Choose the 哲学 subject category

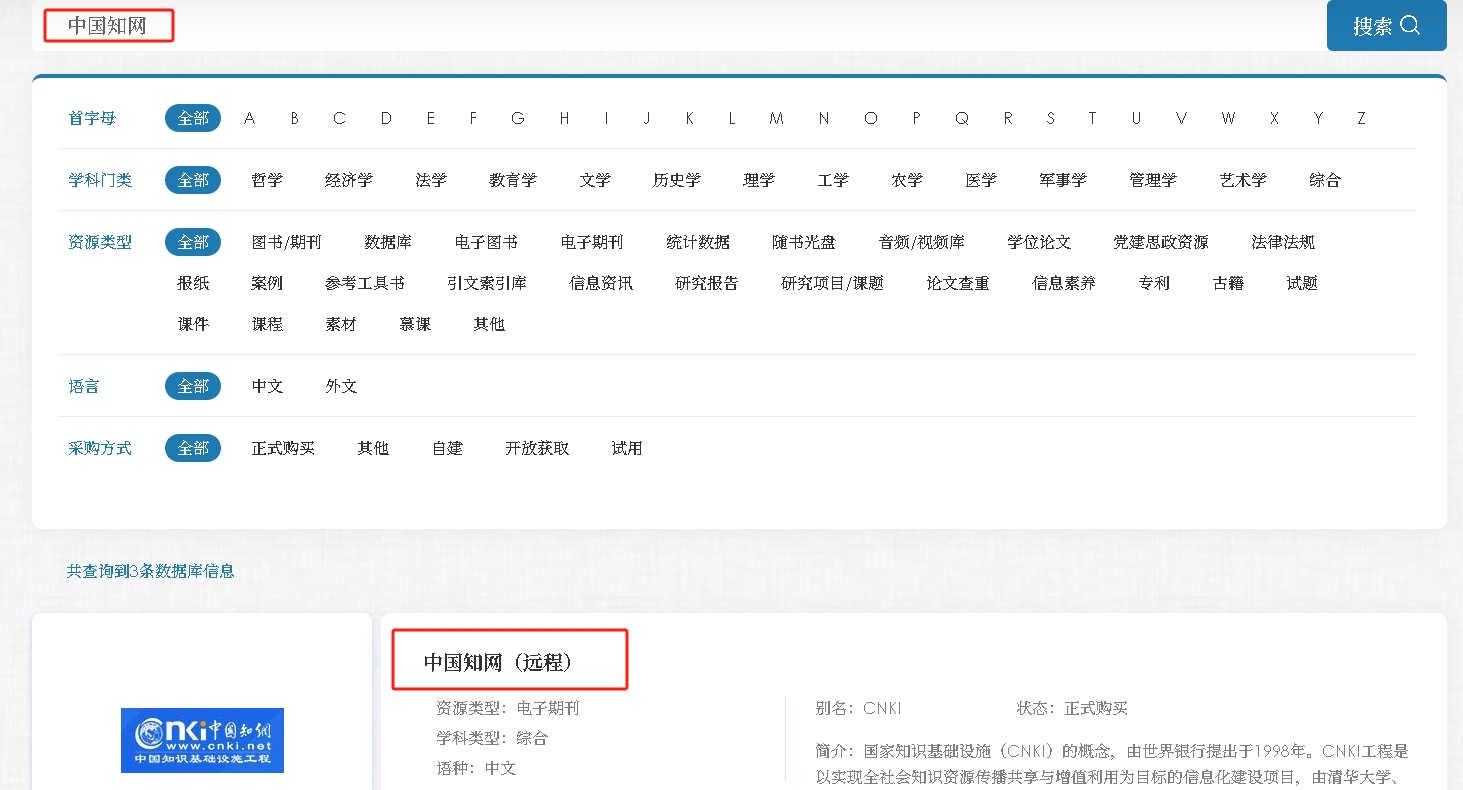tap(267, 180)
